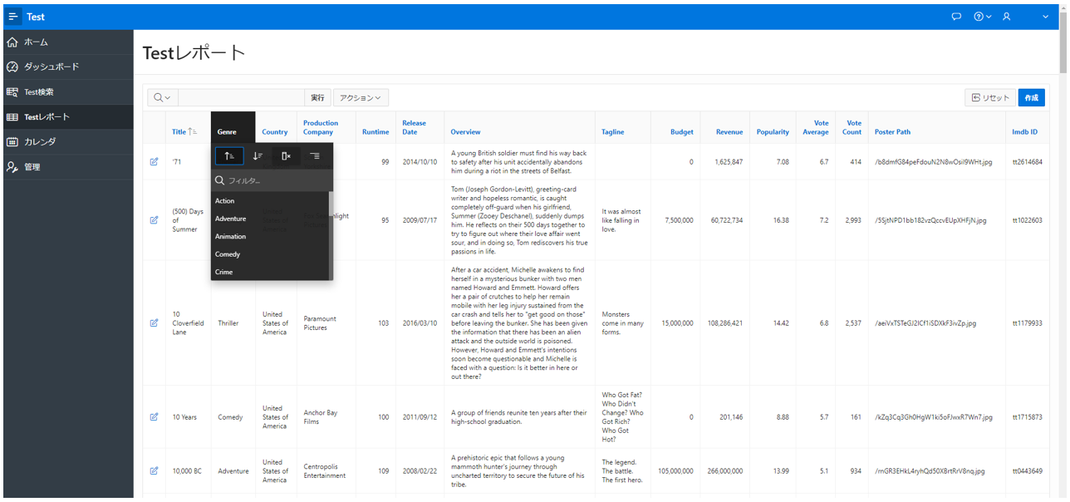
Task: Click the 作成 button
Action: (1031, 98)
